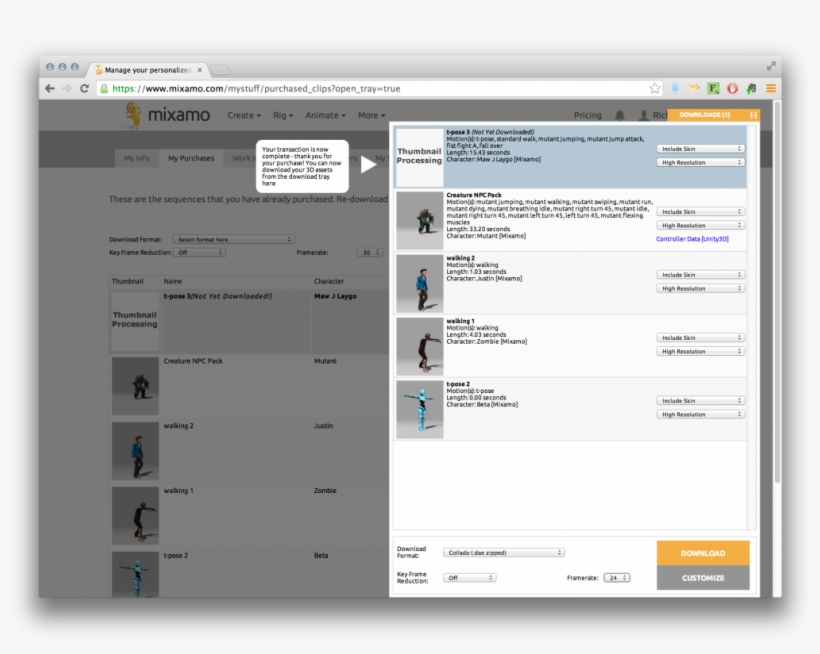
Task: Select the walking 2 Justin thumbnail in tray
Action: [419, 283]
